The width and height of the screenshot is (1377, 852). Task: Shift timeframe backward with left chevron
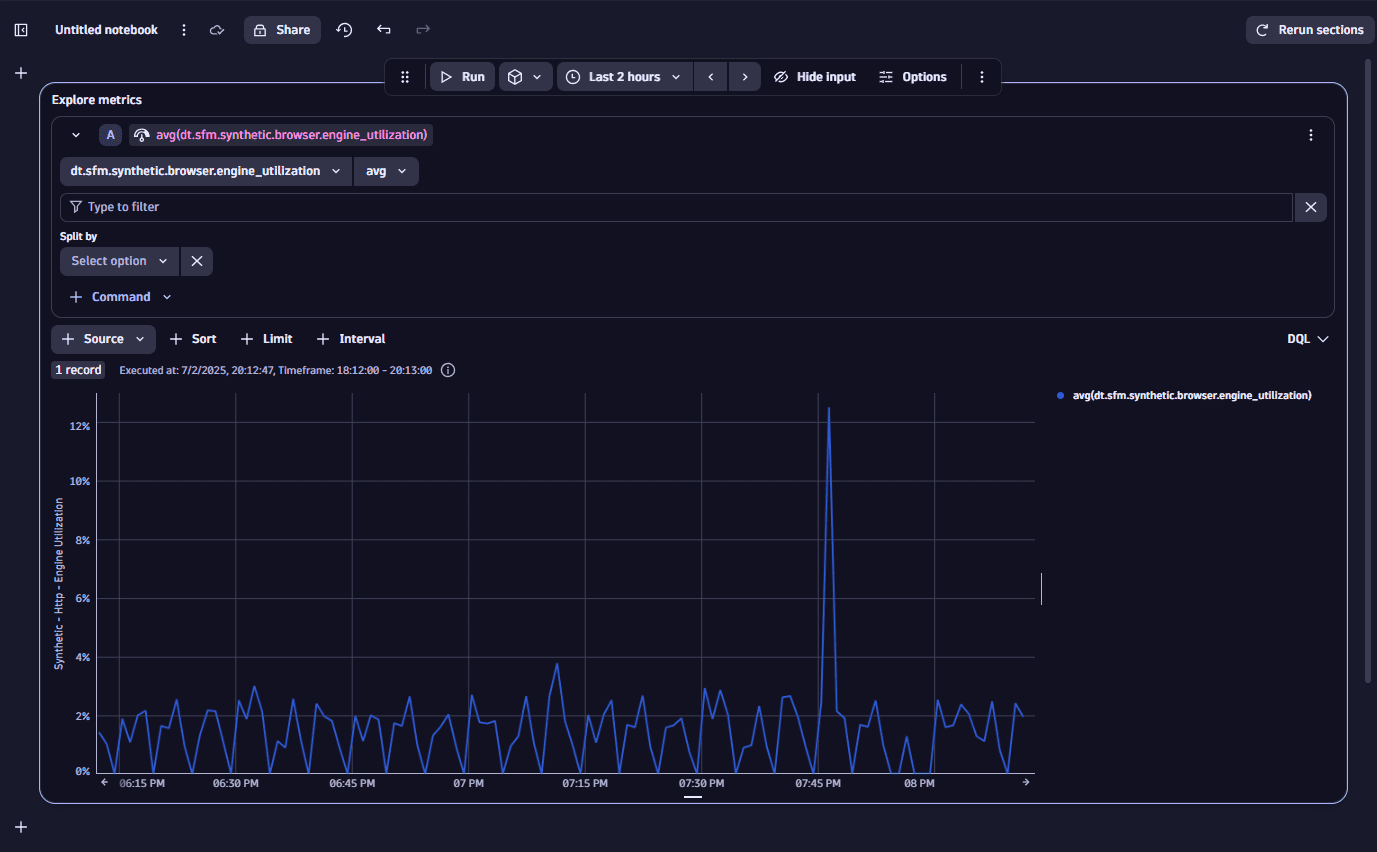coord(710,77)
